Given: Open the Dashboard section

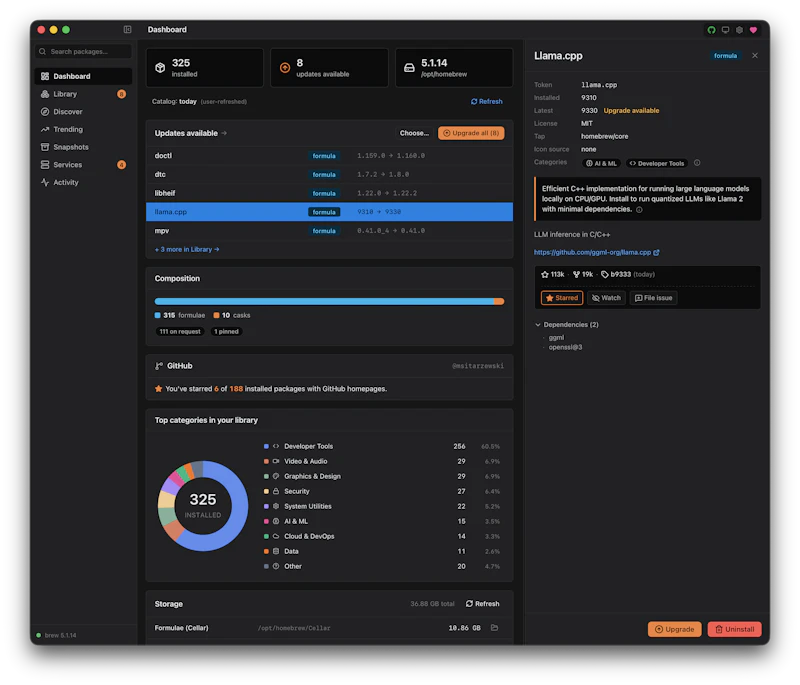Looking at the screenshot, I should click(x=83, y=76).
